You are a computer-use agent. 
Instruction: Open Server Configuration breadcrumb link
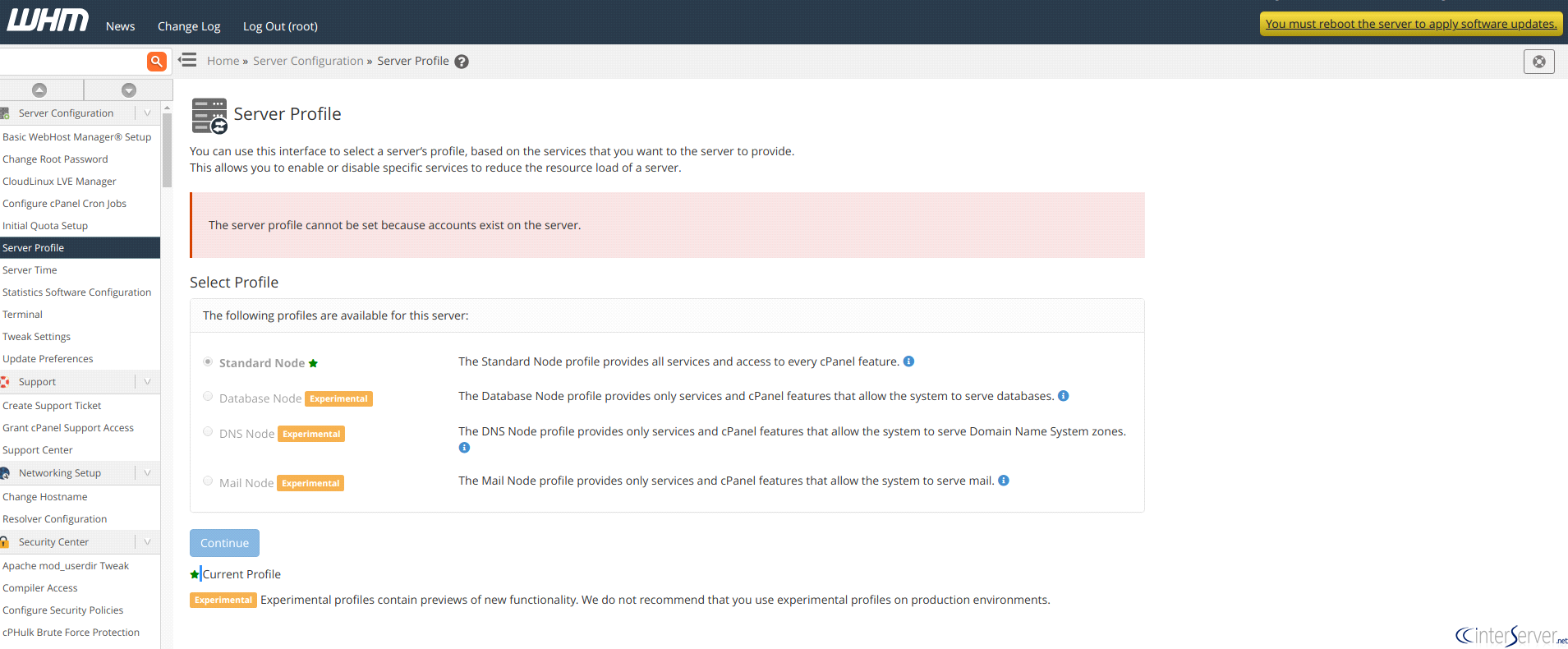pos(308,61)
